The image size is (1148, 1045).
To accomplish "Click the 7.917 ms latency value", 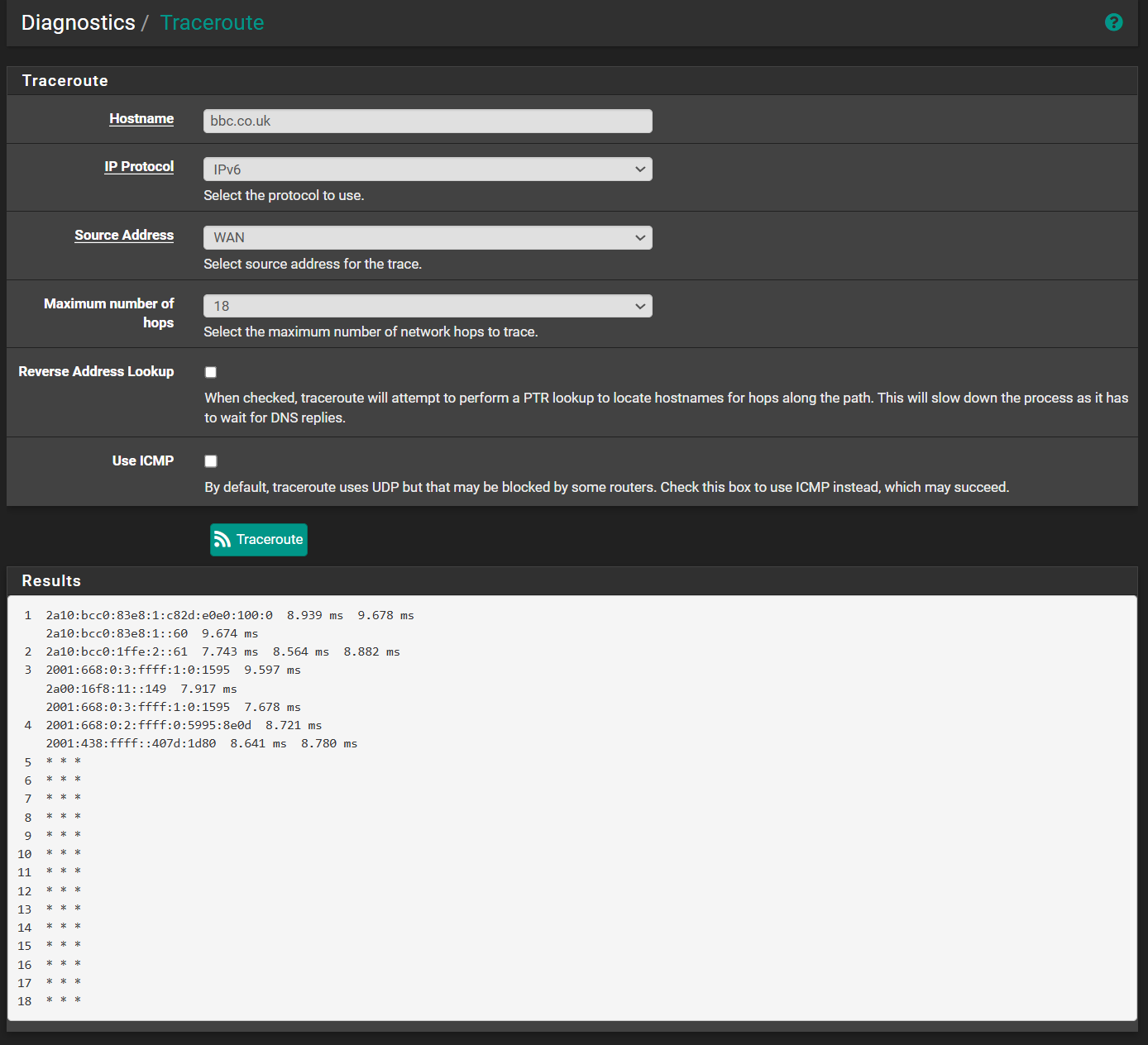I will [x=208, y=689].
